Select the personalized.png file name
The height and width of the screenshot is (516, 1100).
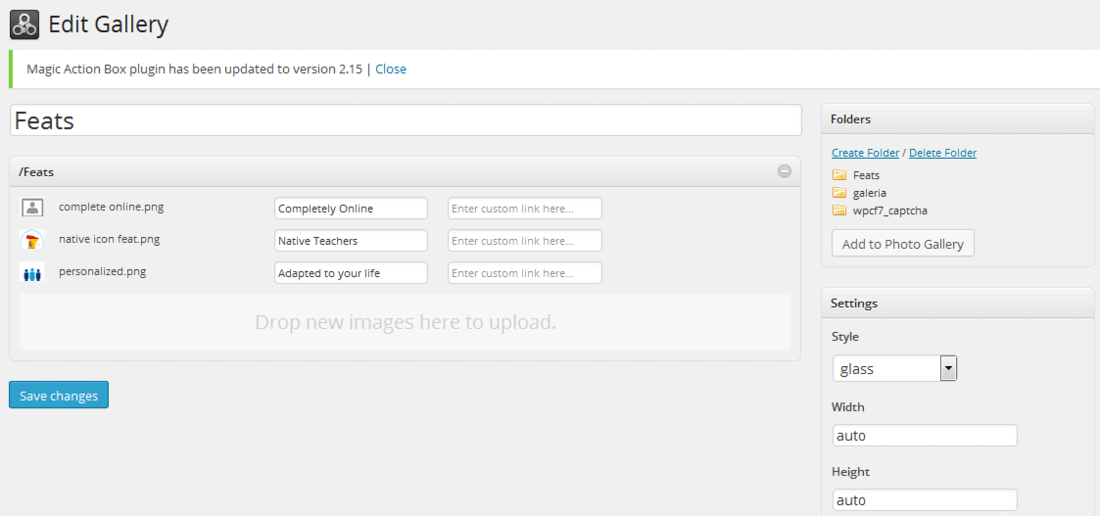[x=102, y=271]
